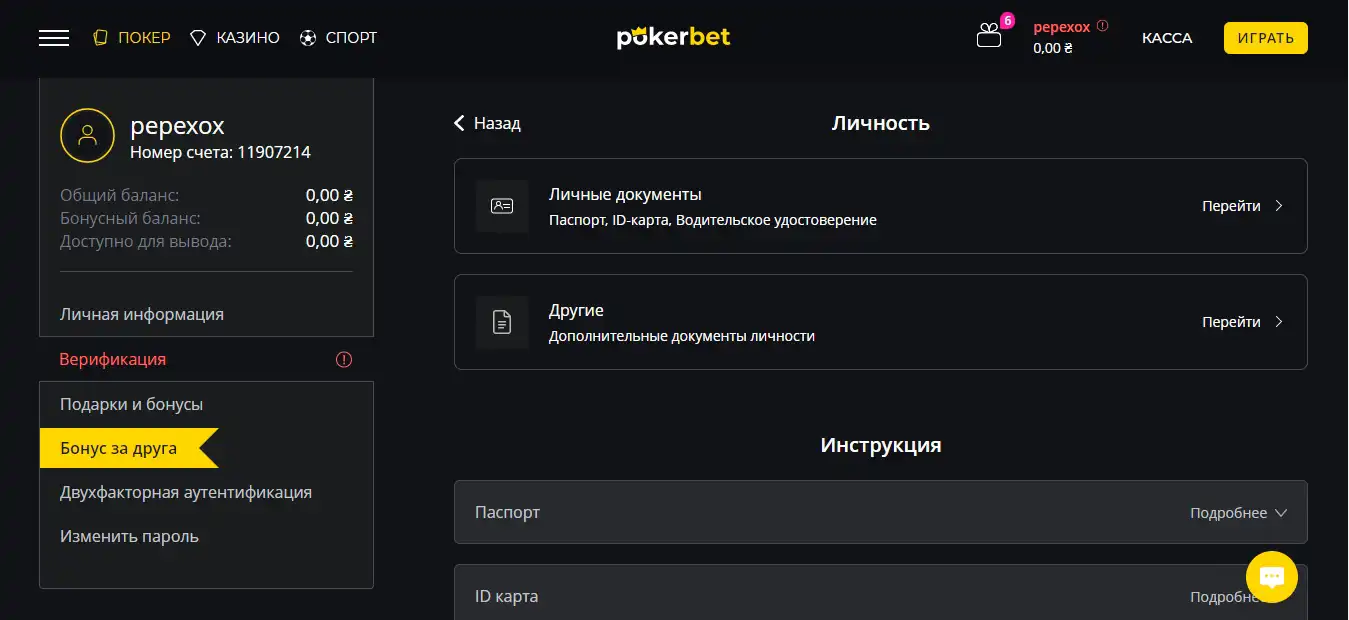
Task: Switch to the Подарки и бонусы section
Action: click(x=131, y=403)
